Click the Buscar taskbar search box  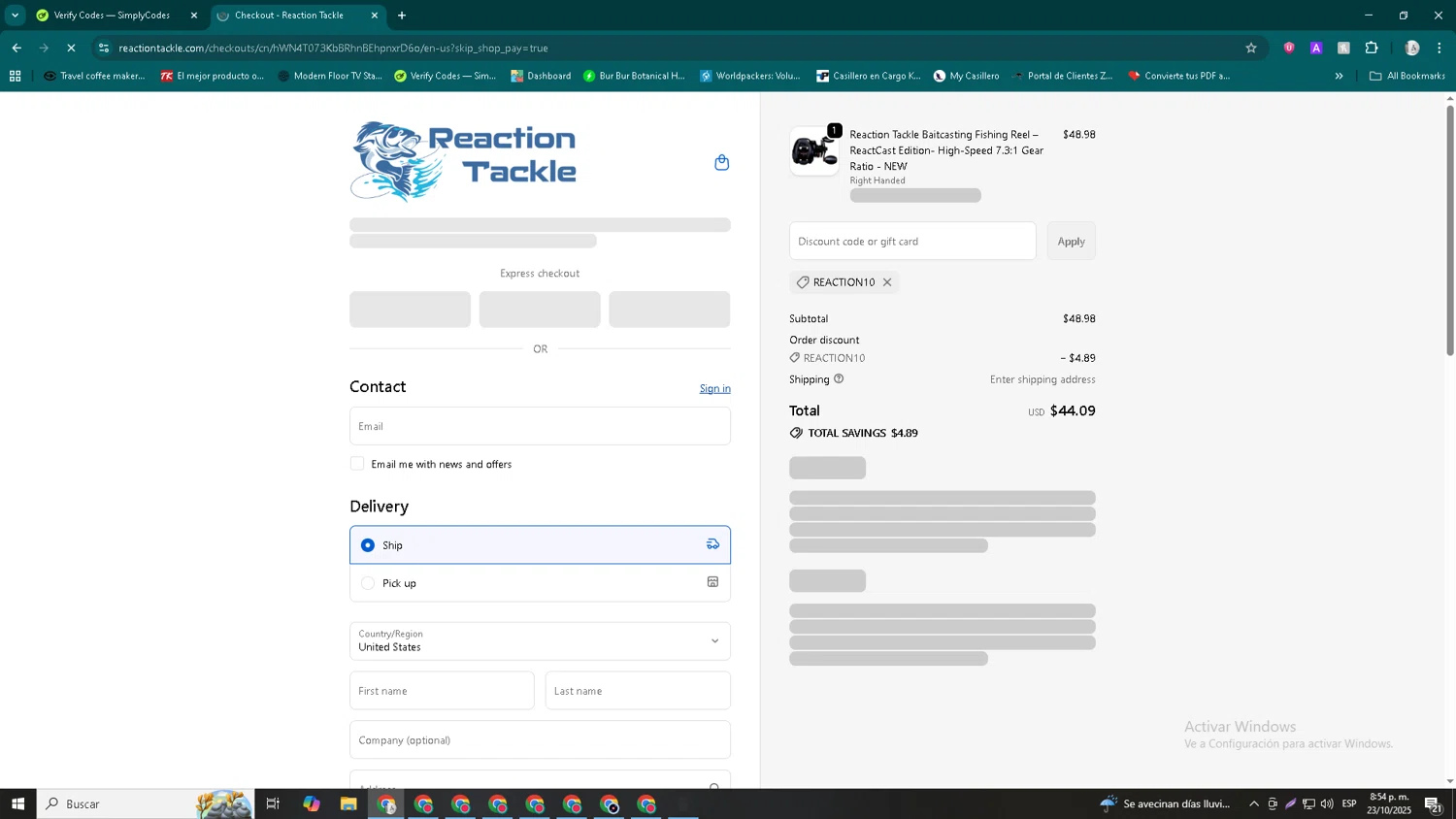(x=146, y=803)
